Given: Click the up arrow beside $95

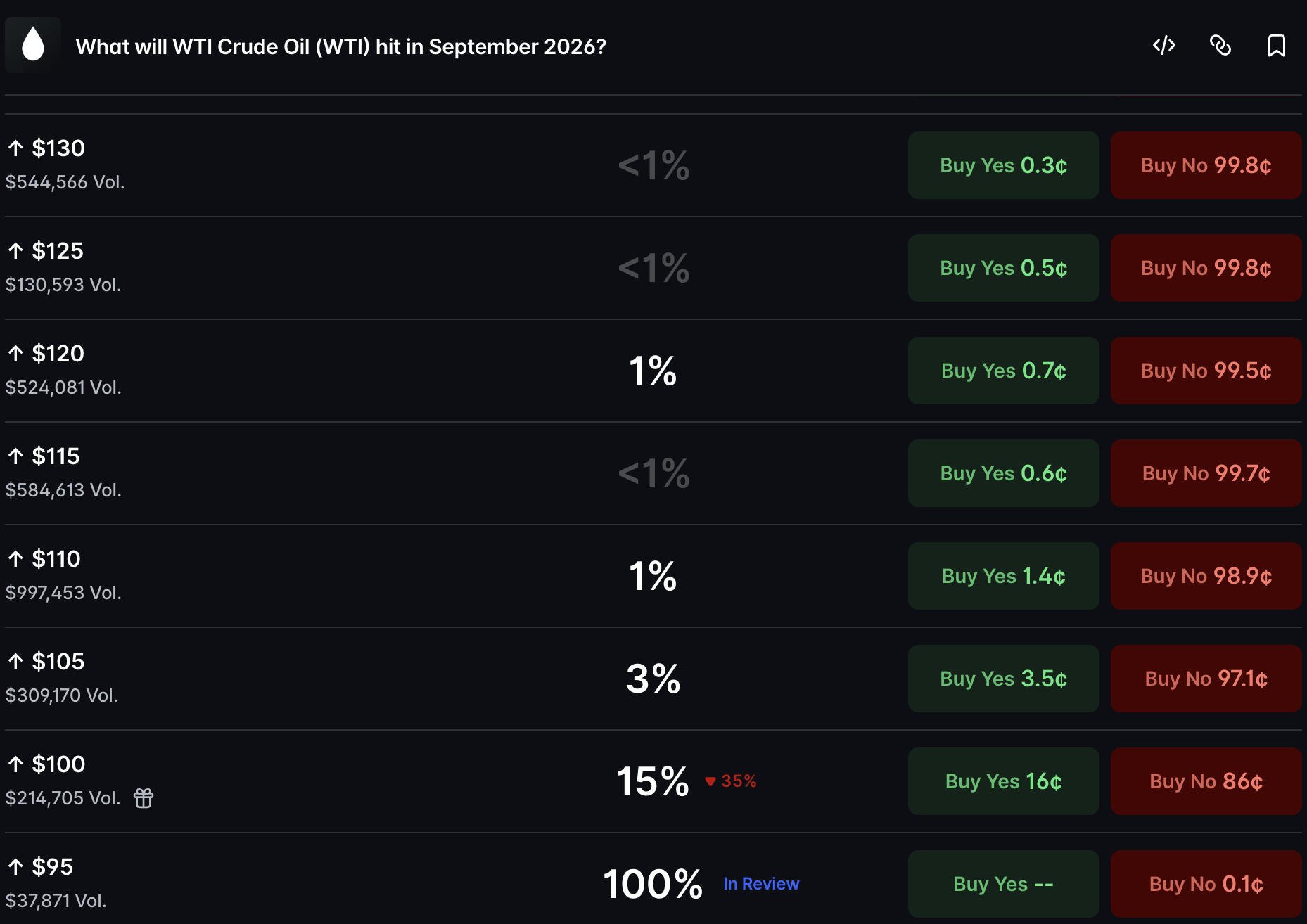Looking at the screenshot, I should click(x=16, y=866).
